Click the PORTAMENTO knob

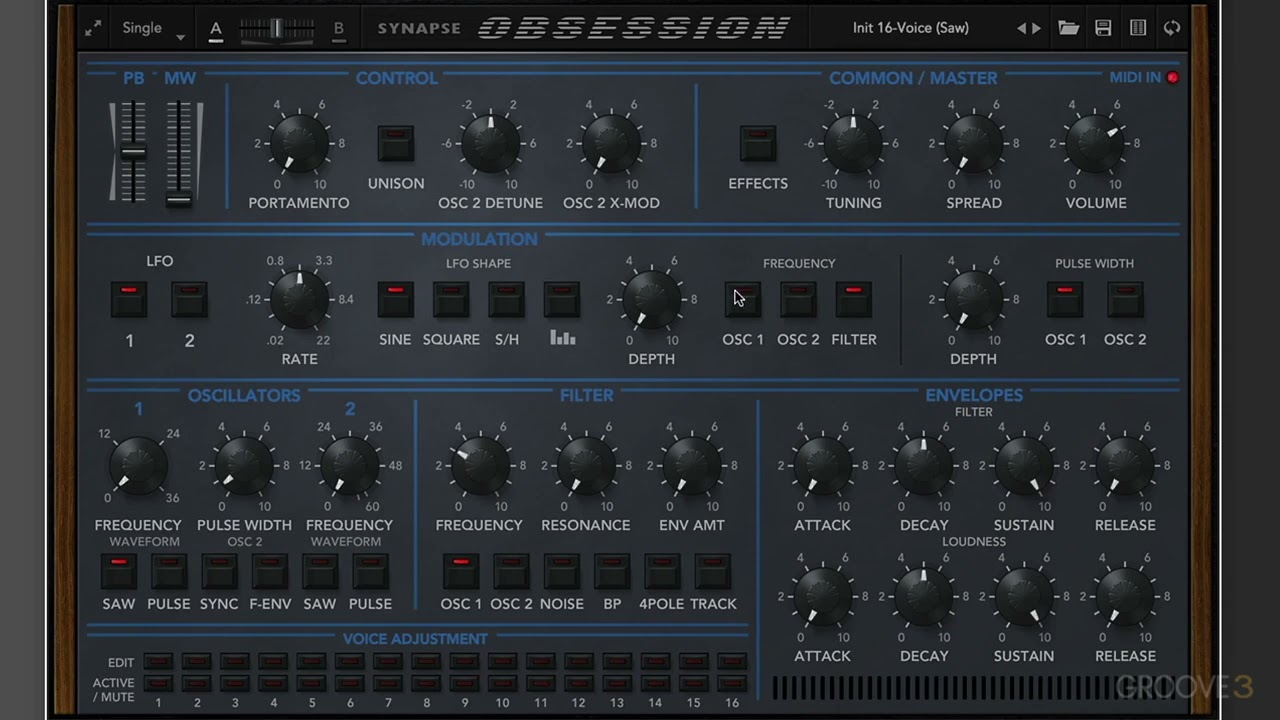pos(298,143)
